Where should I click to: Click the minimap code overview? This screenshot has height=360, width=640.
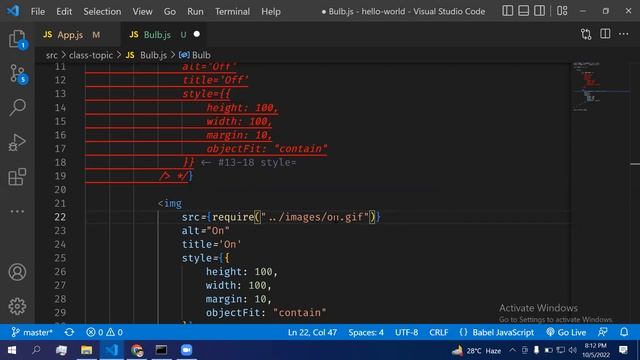(x=600, y=87)
